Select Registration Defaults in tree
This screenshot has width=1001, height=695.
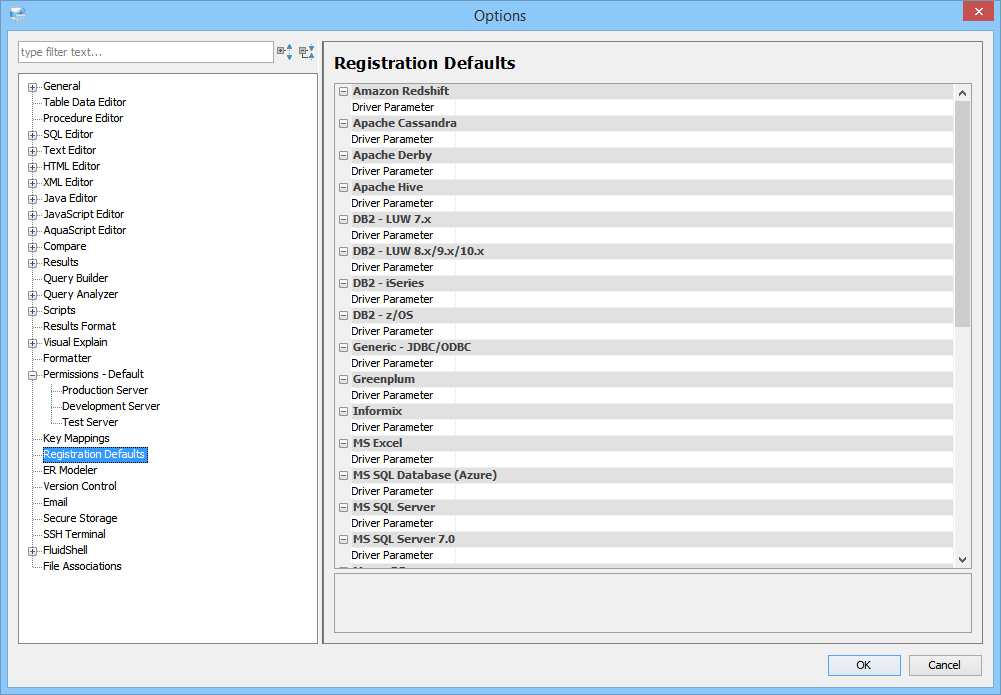[x=94, y=454]
